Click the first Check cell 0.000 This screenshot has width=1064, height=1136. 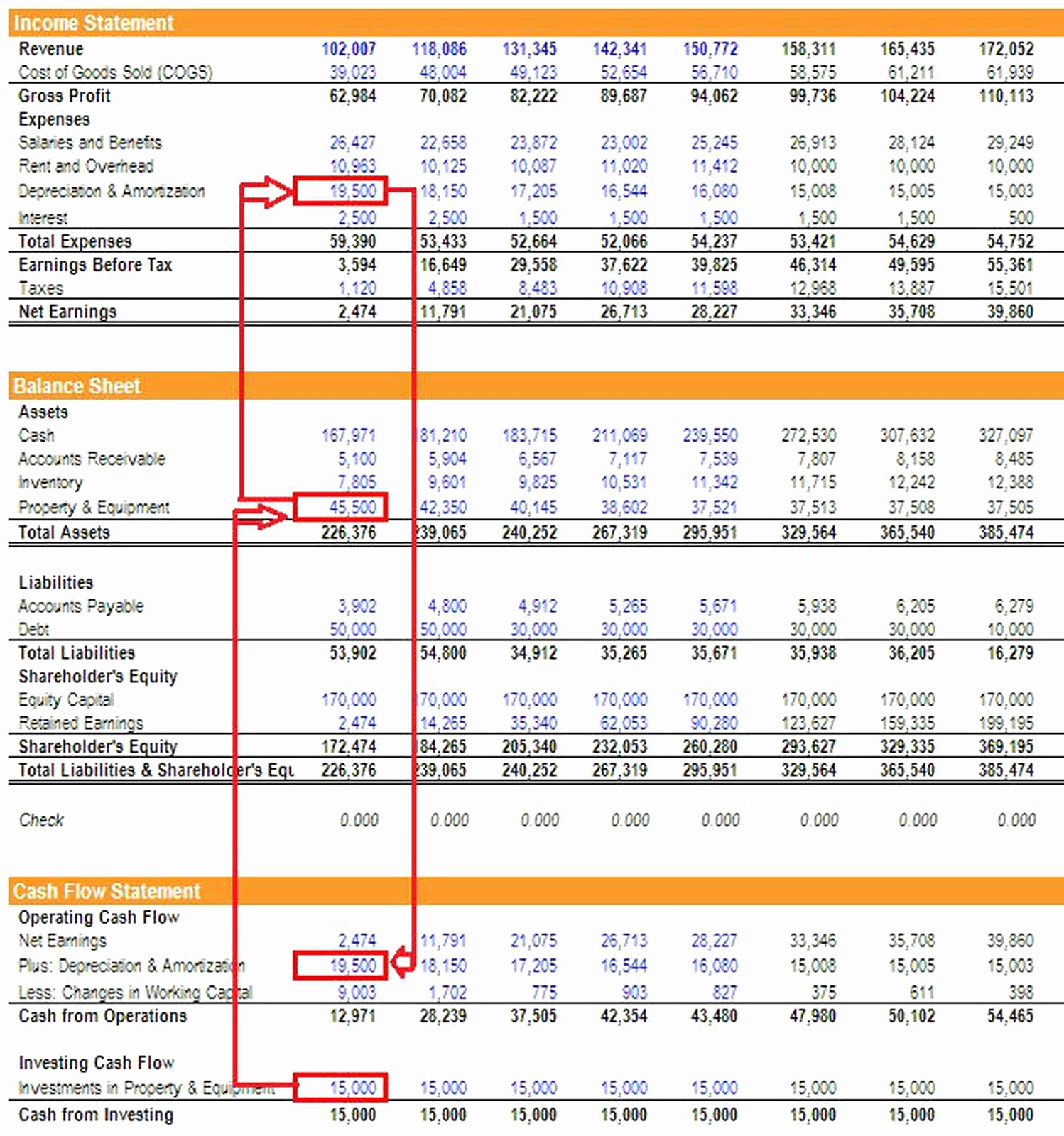359,820
